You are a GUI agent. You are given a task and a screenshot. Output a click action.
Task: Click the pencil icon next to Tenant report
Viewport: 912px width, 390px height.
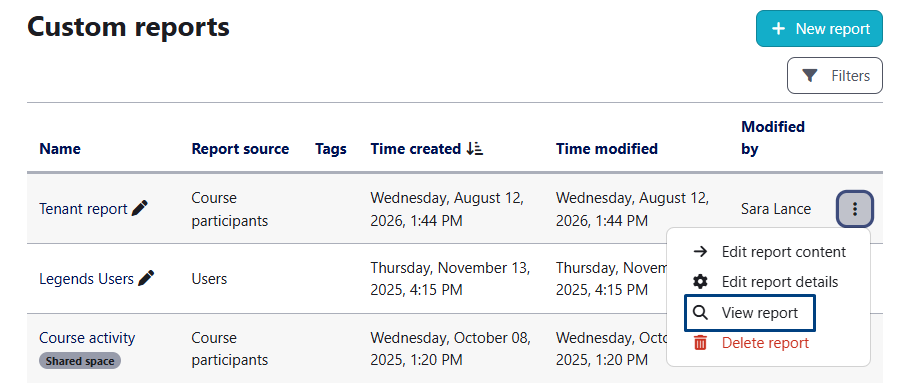[x=140, y=209]
